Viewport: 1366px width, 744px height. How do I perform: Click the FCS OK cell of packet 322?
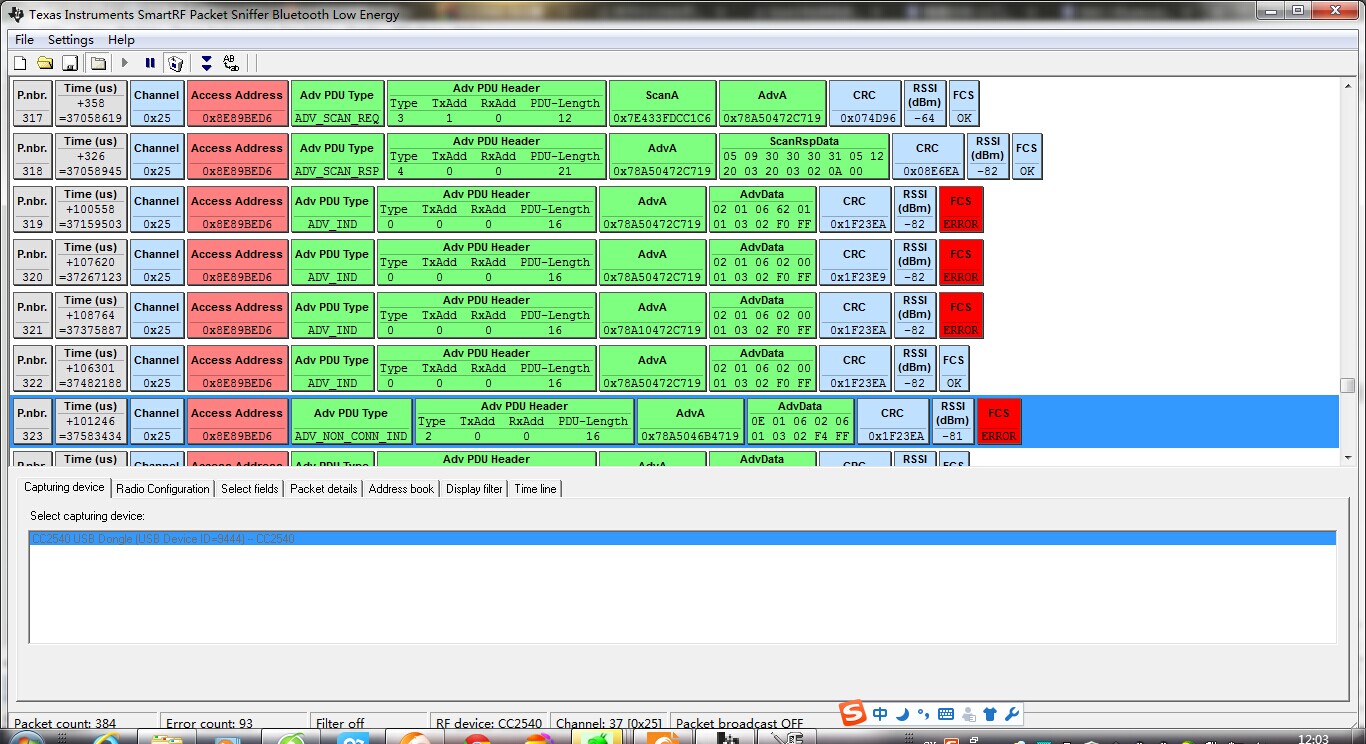(x=954, y=368)
